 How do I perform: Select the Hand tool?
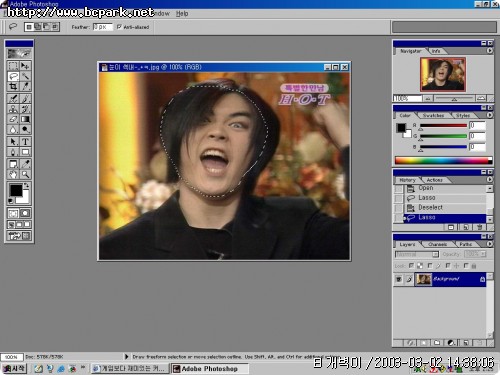pyautogui.click(x=13, y=174)
